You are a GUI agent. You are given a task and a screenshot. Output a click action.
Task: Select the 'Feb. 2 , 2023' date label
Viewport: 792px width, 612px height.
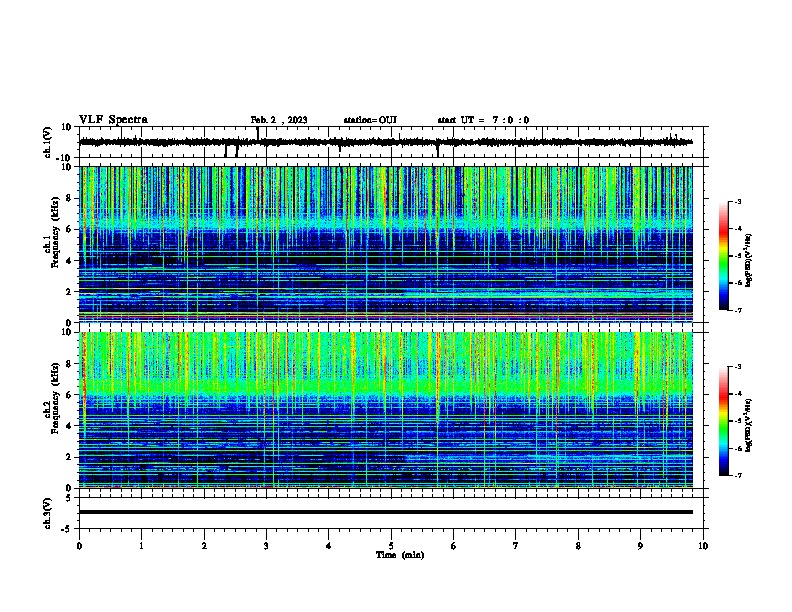(279, 120)
